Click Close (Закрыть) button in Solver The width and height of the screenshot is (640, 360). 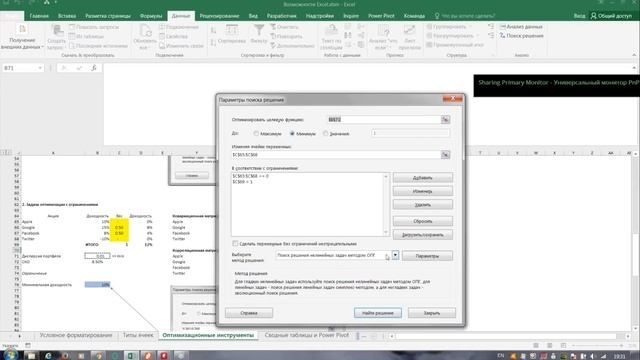coord(431,313)
